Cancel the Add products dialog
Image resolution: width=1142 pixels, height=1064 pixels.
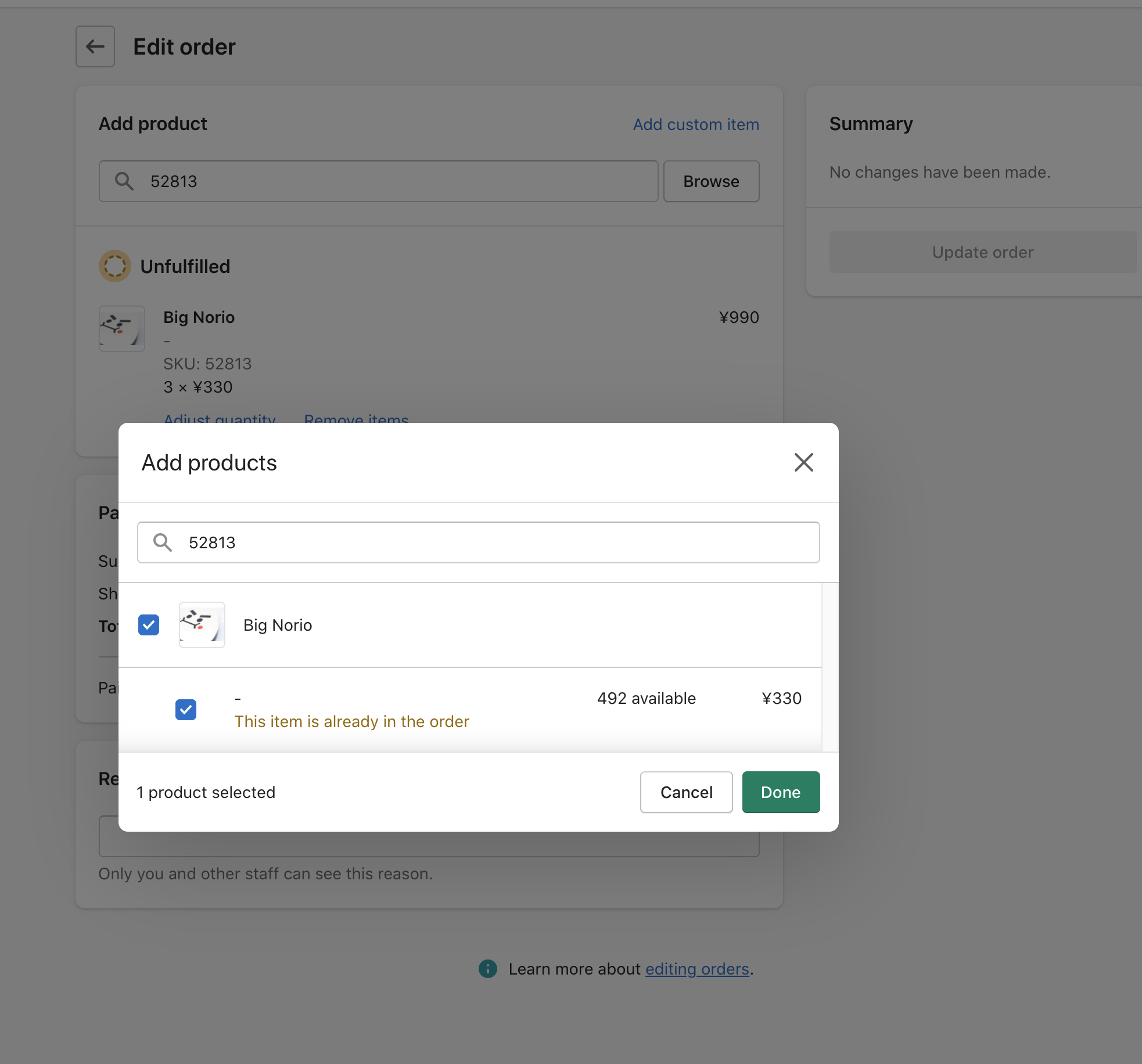click(x=686, y=792)
